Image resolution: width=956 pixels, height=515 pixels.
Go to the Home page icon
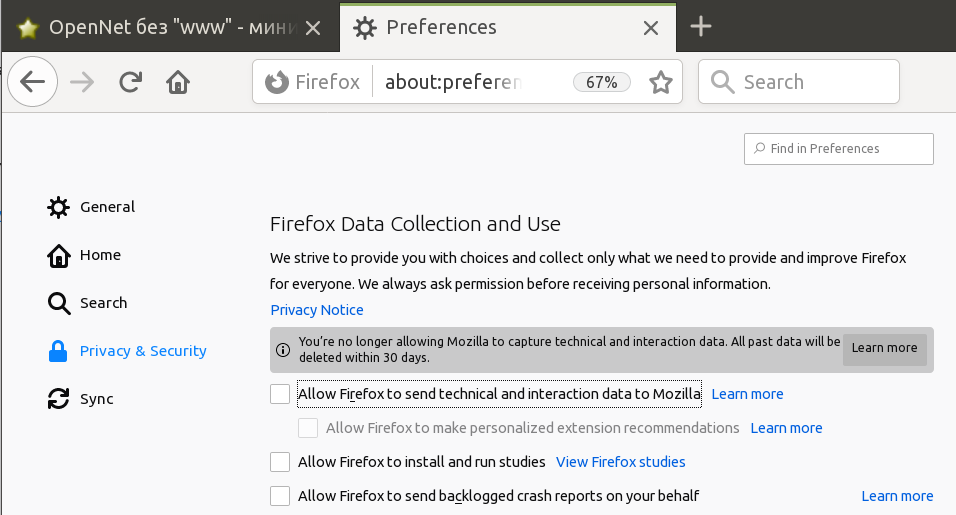point(178,82)
